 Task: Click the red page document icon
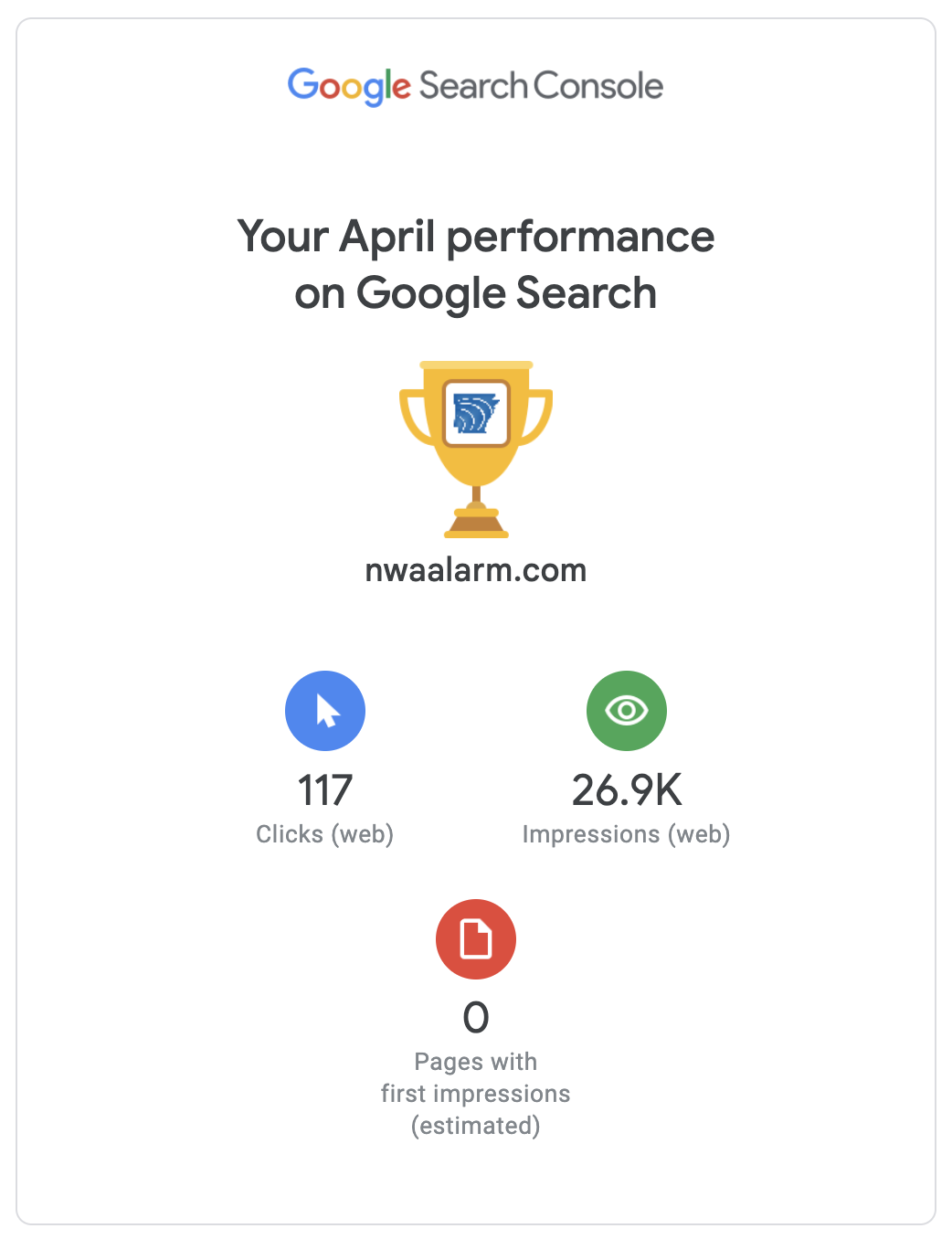[x=476, y=939]
